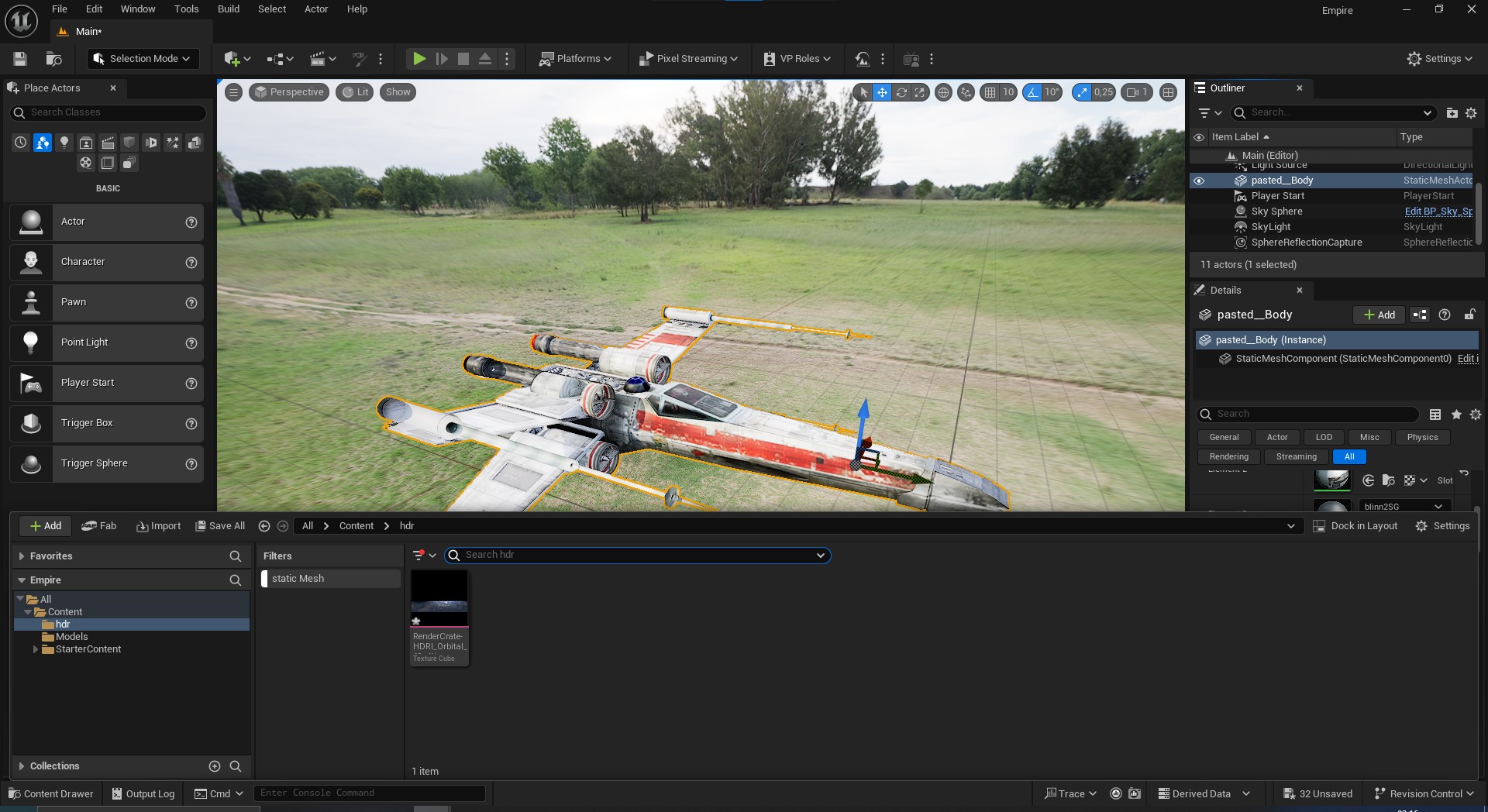Expand the StarterContent folder
Screen dimensions: 1488x812
36,649
